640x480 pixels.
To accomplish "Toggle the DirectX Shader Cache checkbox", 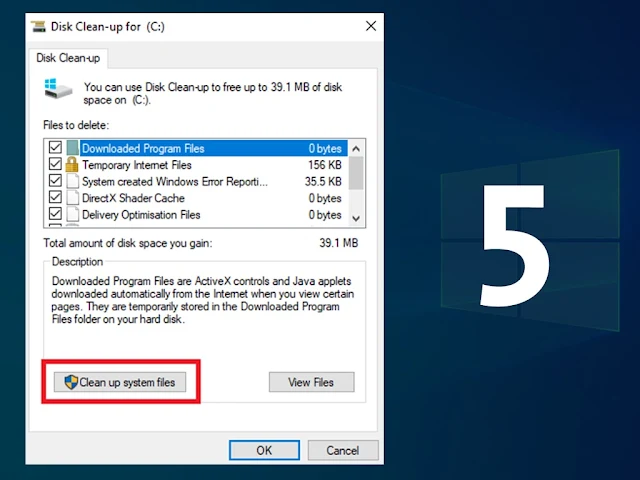I will [x=55, y=197].
